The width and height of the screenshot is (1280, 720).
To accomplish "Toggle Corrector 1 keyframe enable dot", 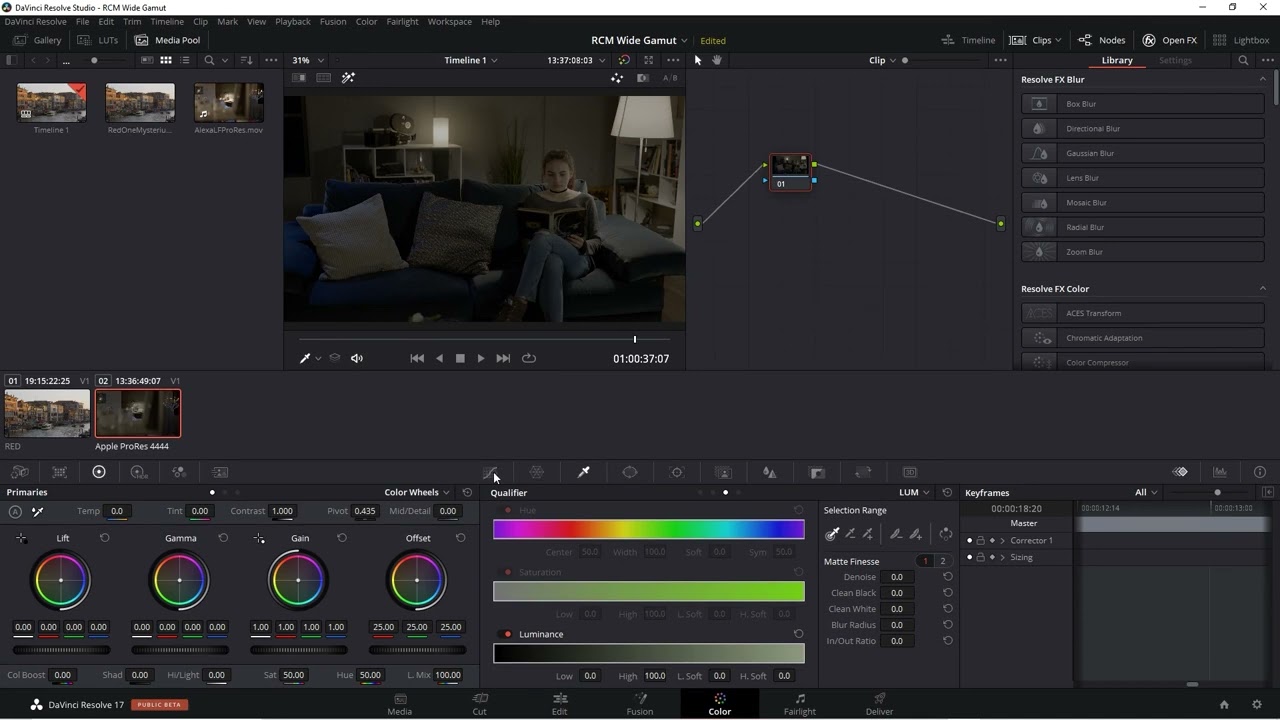I will pos(969,540).
